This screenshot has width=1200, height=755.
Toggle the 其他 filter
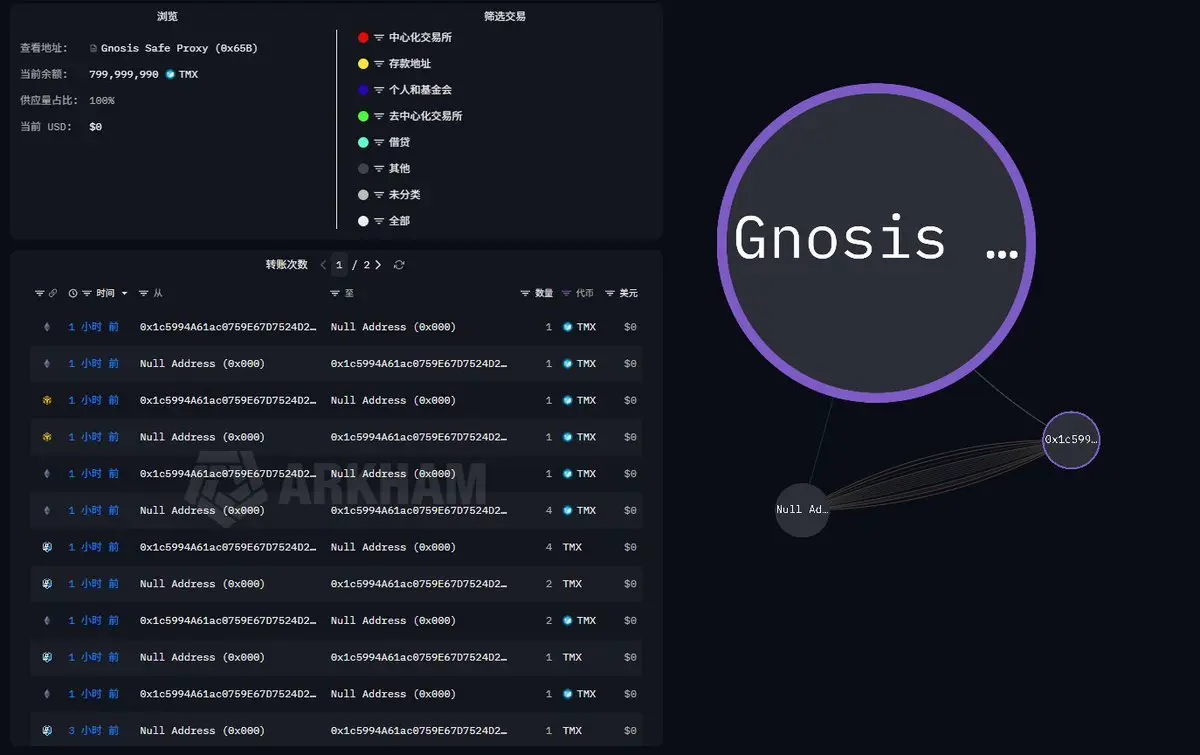[384, 168]
